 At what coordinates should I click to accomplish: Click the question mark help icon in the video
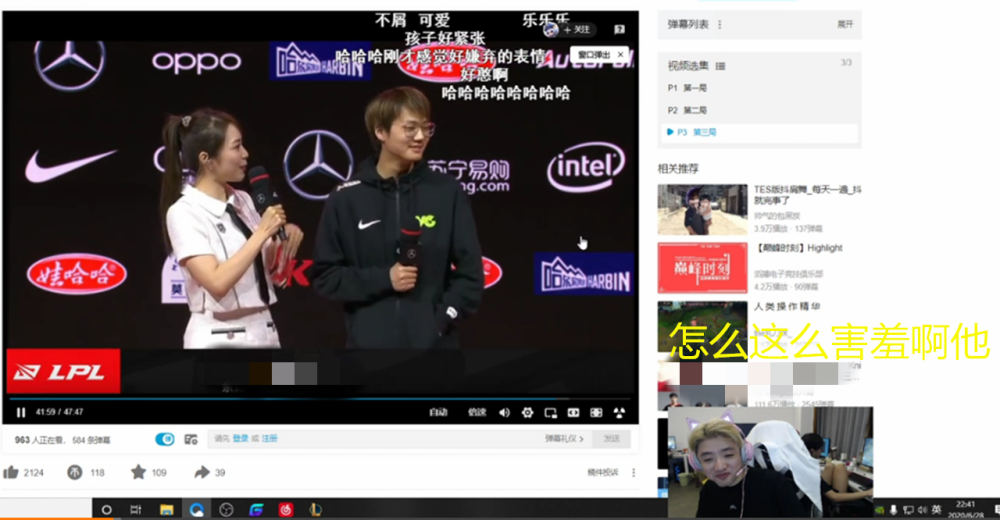point(619,29)
